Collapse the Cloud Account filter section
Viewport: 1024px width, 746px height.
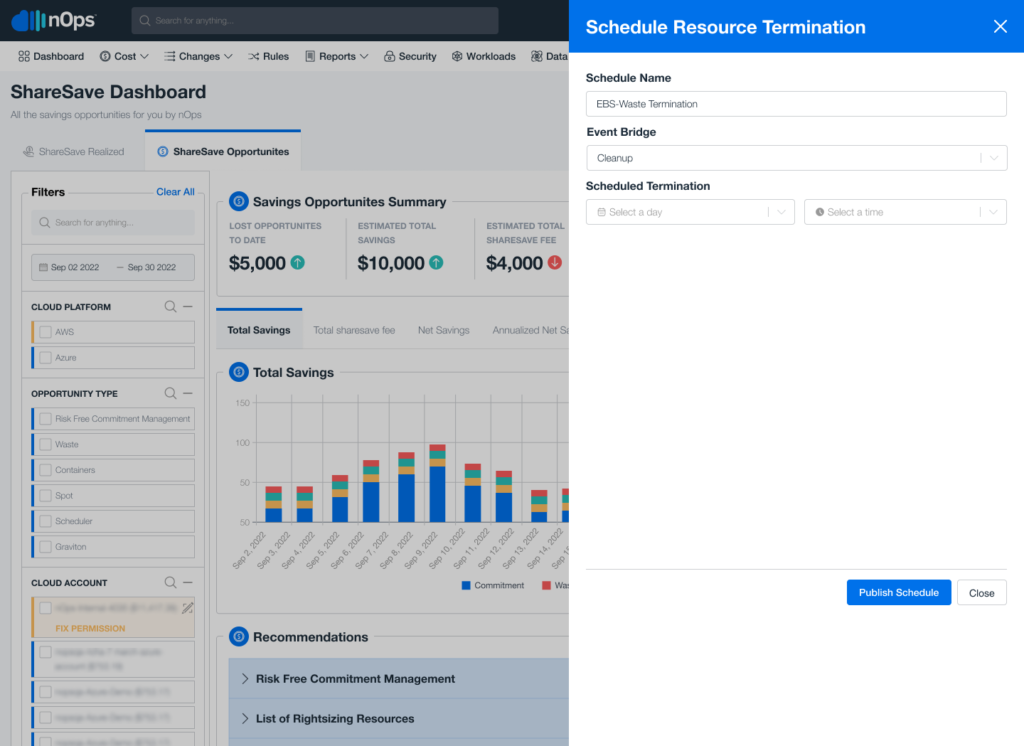[x=188, y=582]
